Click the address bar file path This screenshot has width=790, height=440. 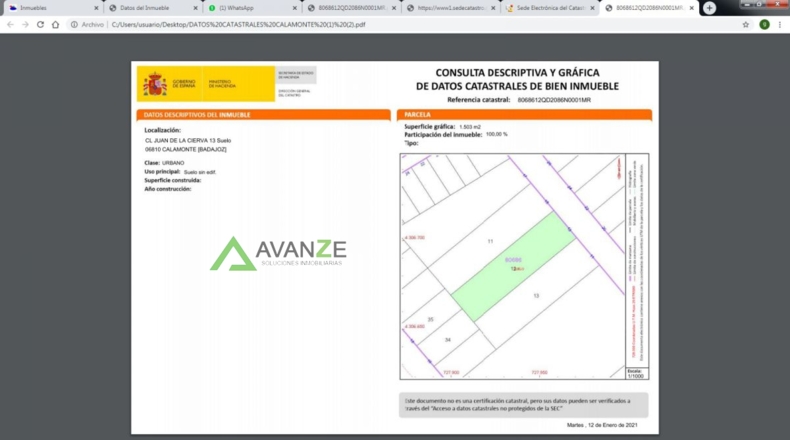tap(238, 25)
